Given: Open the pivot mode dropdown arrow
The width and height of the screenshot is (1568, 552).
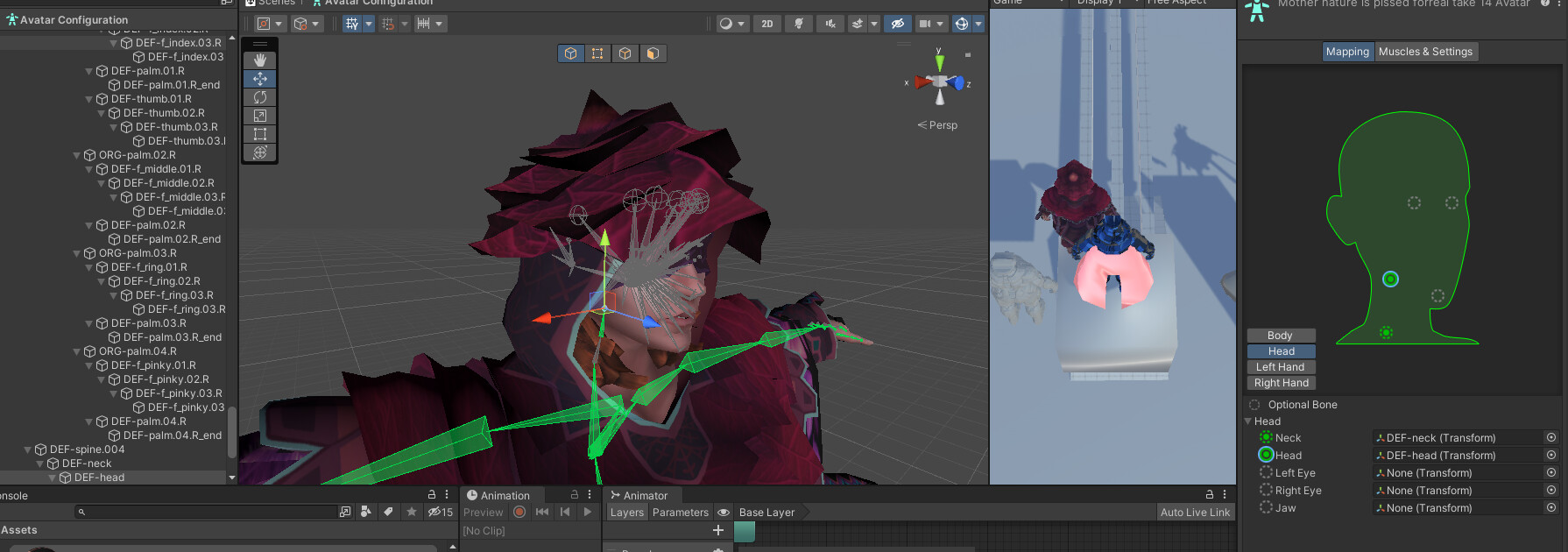Looking at the screenshot, I should 279,24.
